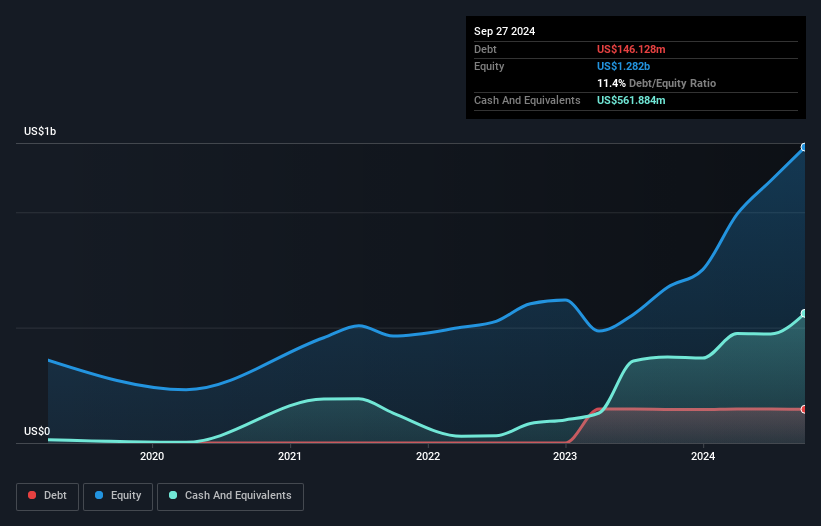Screen dimensions: 821x526
Task: Click the teal Cash And Equivalents legend dot
Action: [x=173, y=495]
